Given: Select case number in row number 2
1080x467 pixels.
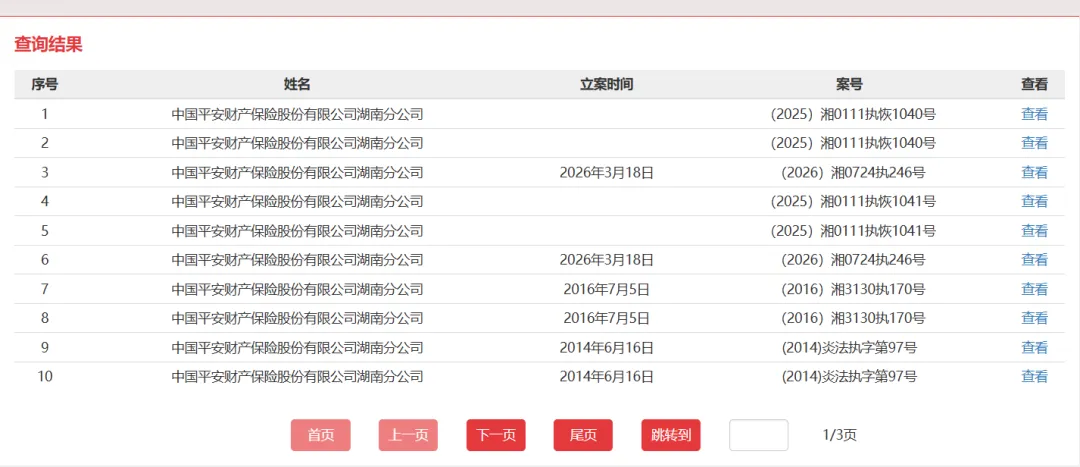Looking at the screenshot, I should 853,143.
